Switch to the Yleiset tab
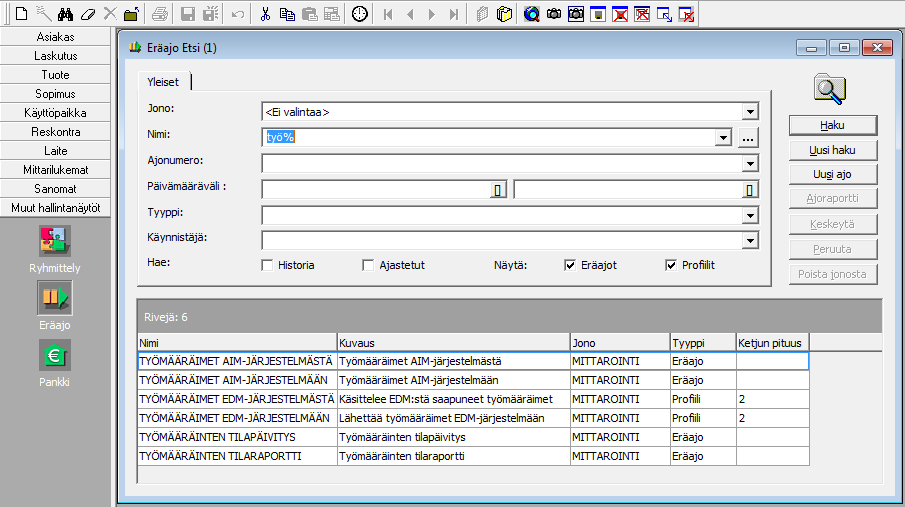The image size is (905, 507). 163,82
